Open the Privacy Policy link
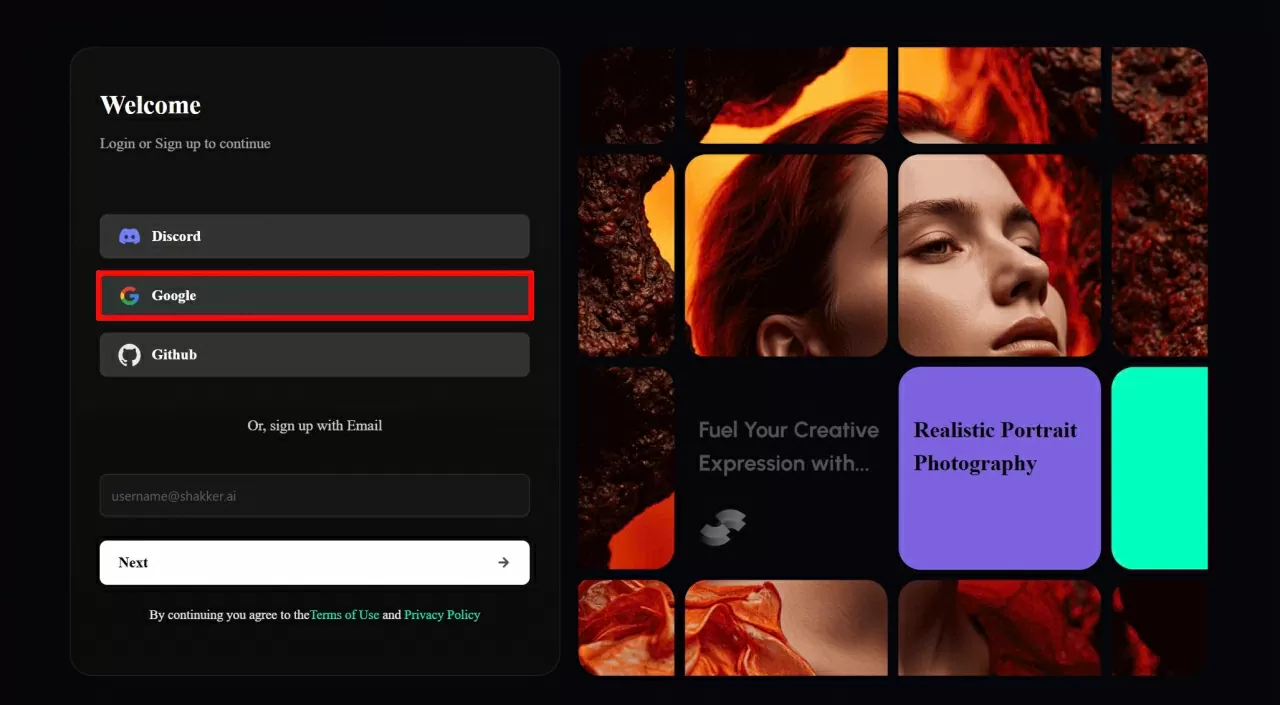The width and height of the screenshot is (1280, 705). tap(442, 615)
